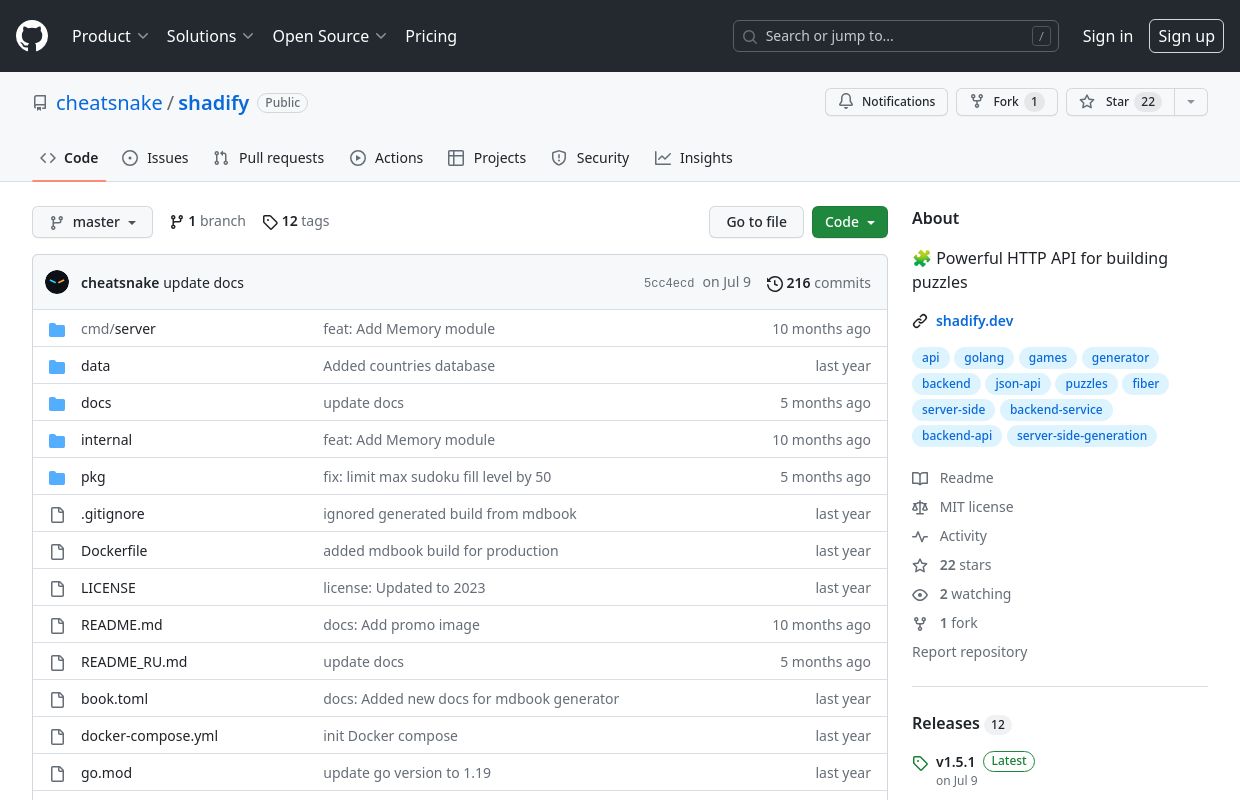Viewport: 1240px width, 800px height.
Task: Click the server-side-generation topic tag
Action: (1082, 436)
